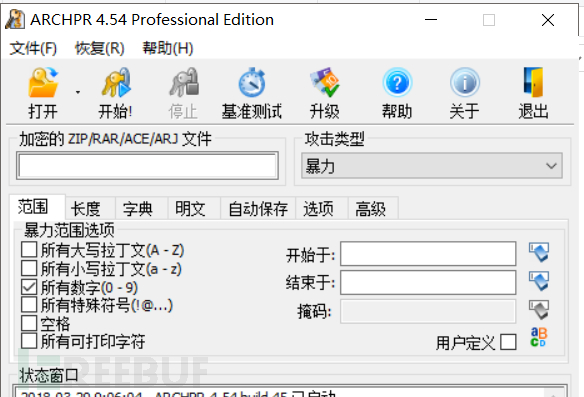
Task: Click the clear icon beside 掩码
Action: pyautogui.click(x=539, y=310)
